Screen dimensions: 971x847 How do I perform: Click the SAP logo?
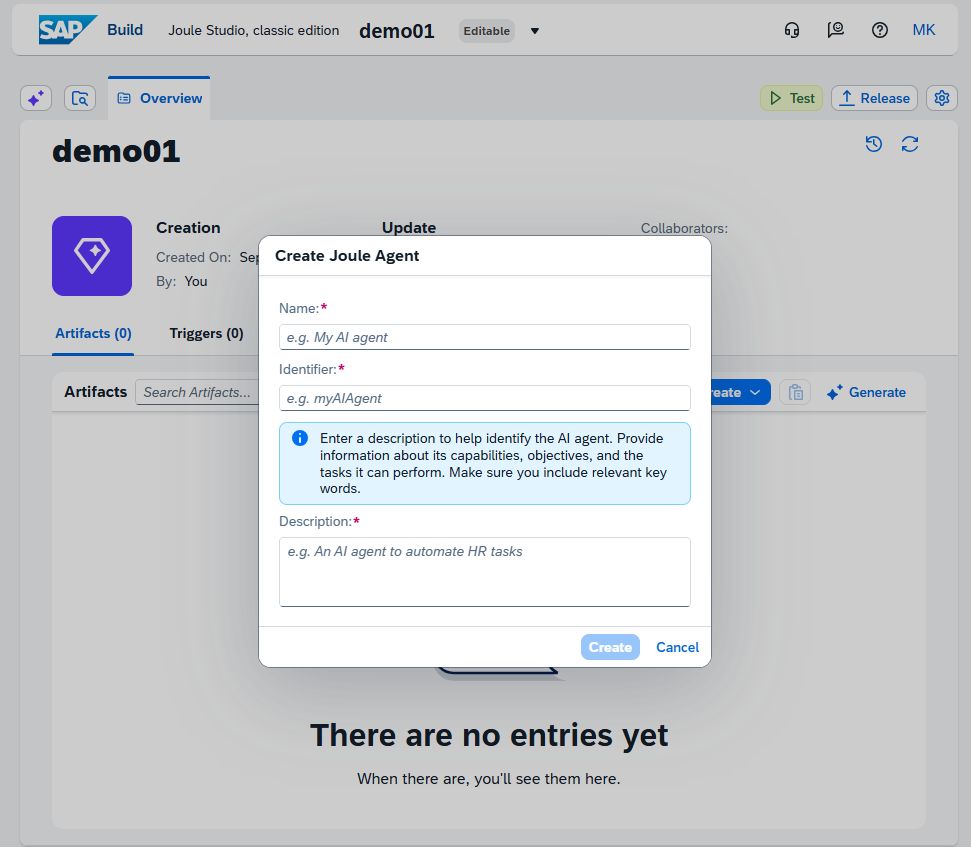[67, 30]
